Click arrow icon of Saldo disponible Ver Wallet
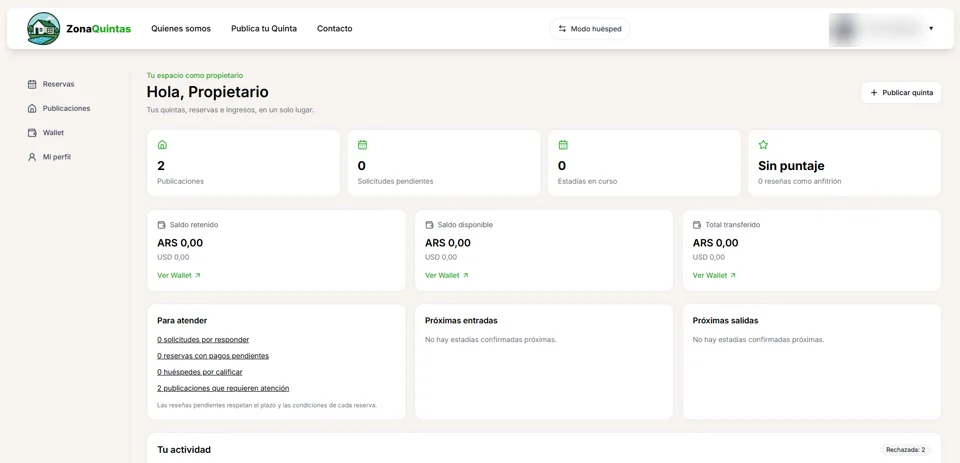The height and width of the screenshot is (463, 960). click(x=465, y=276)
